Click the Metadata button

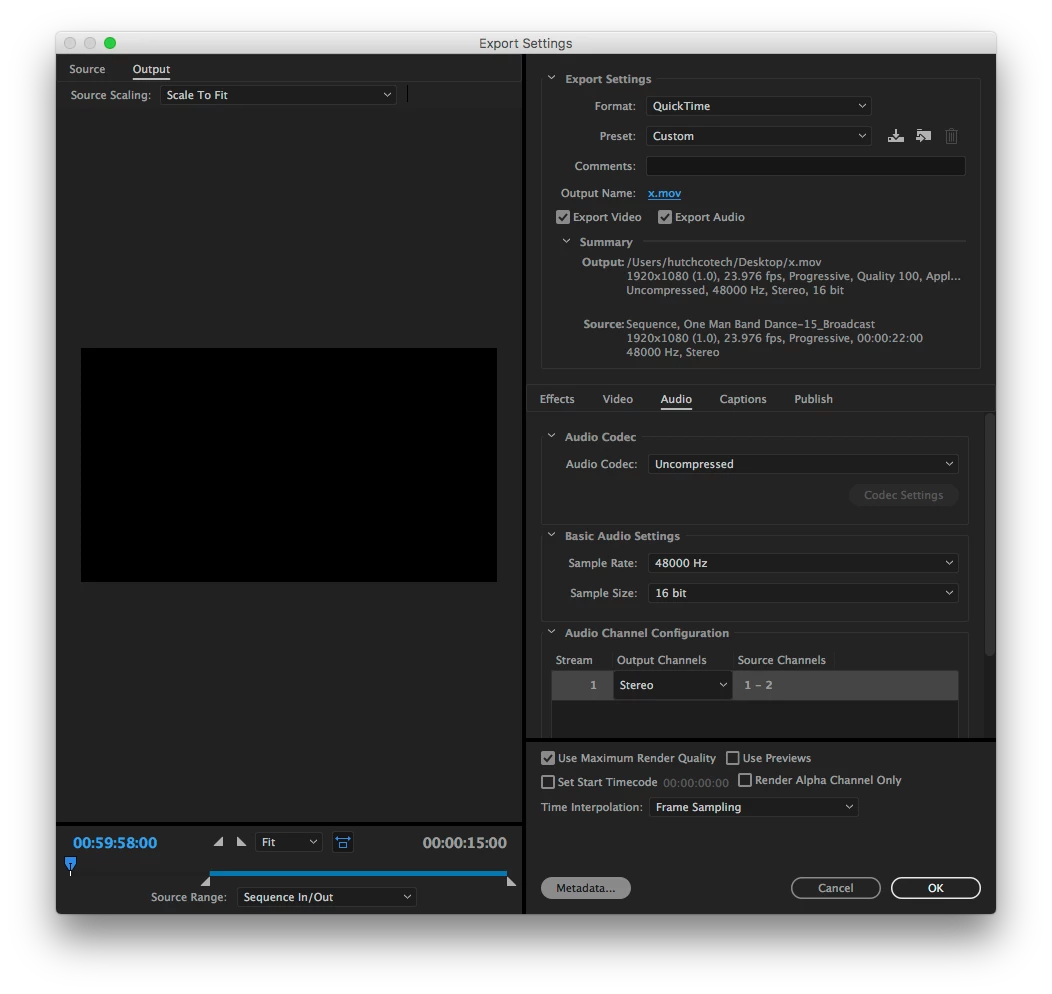pos(586,888)
